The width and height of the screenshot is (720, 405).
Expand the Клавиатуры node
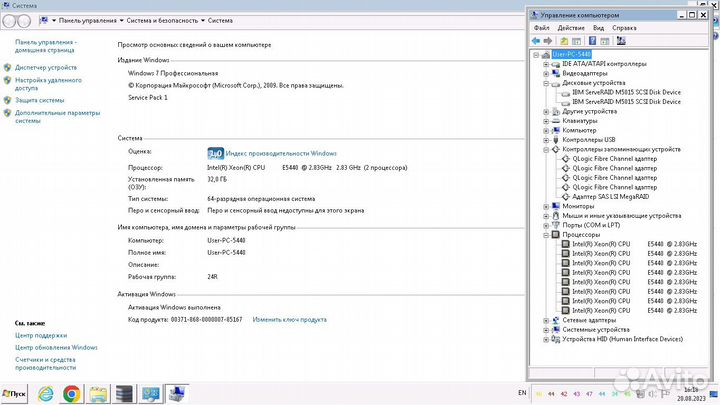pyautogui.click(x=546, y=121)
